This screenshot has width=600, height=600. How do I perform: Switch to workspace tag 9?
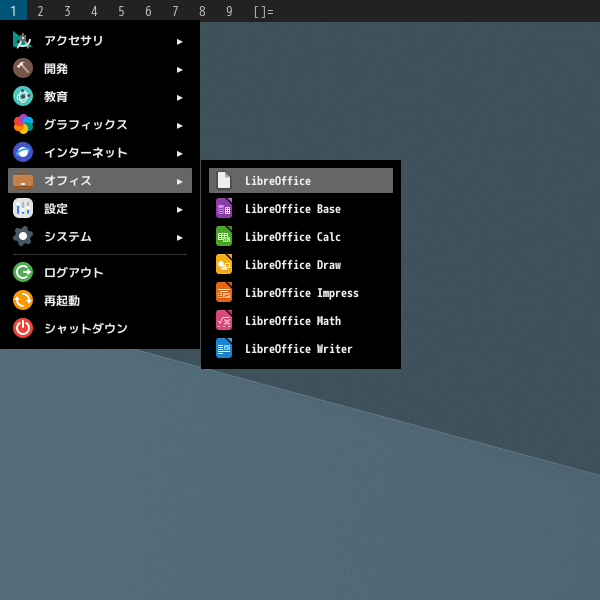tap(229, 11)
